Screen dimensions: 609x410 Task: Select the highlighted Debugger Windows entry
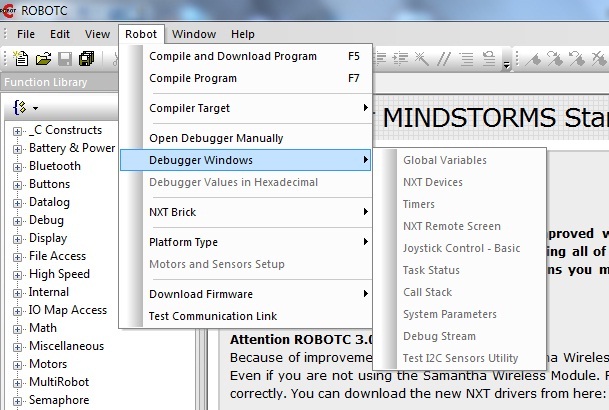[x=245, y=160]
